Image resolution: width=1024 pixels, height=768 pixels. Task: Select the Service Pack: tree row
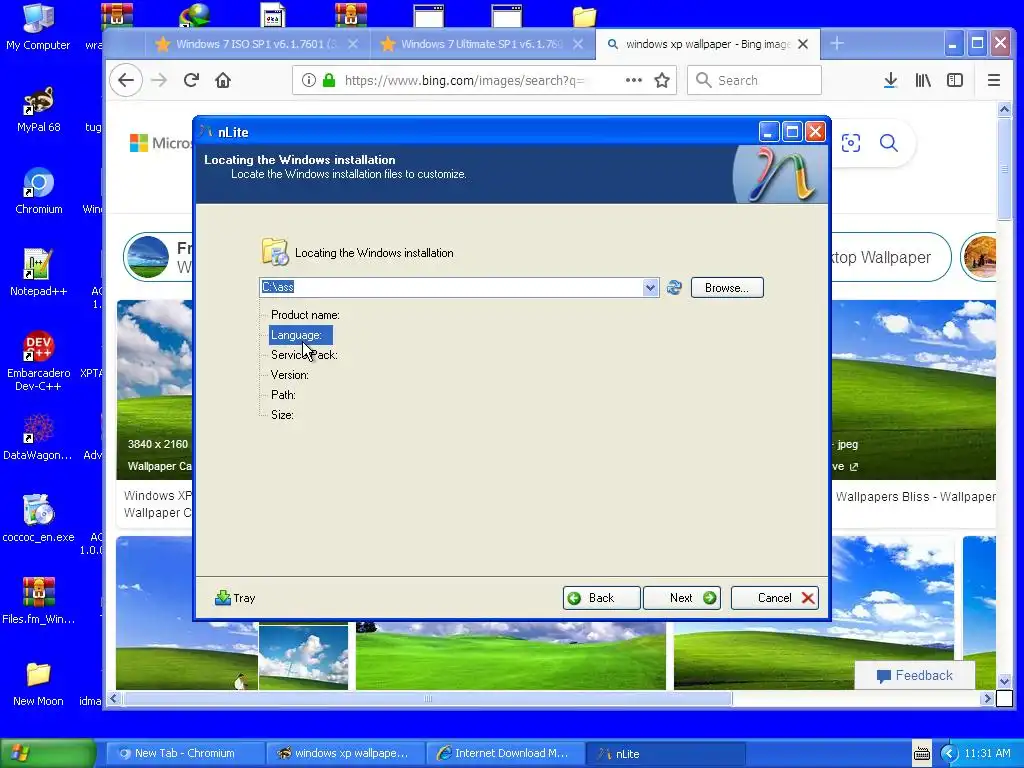click(304, 355)
